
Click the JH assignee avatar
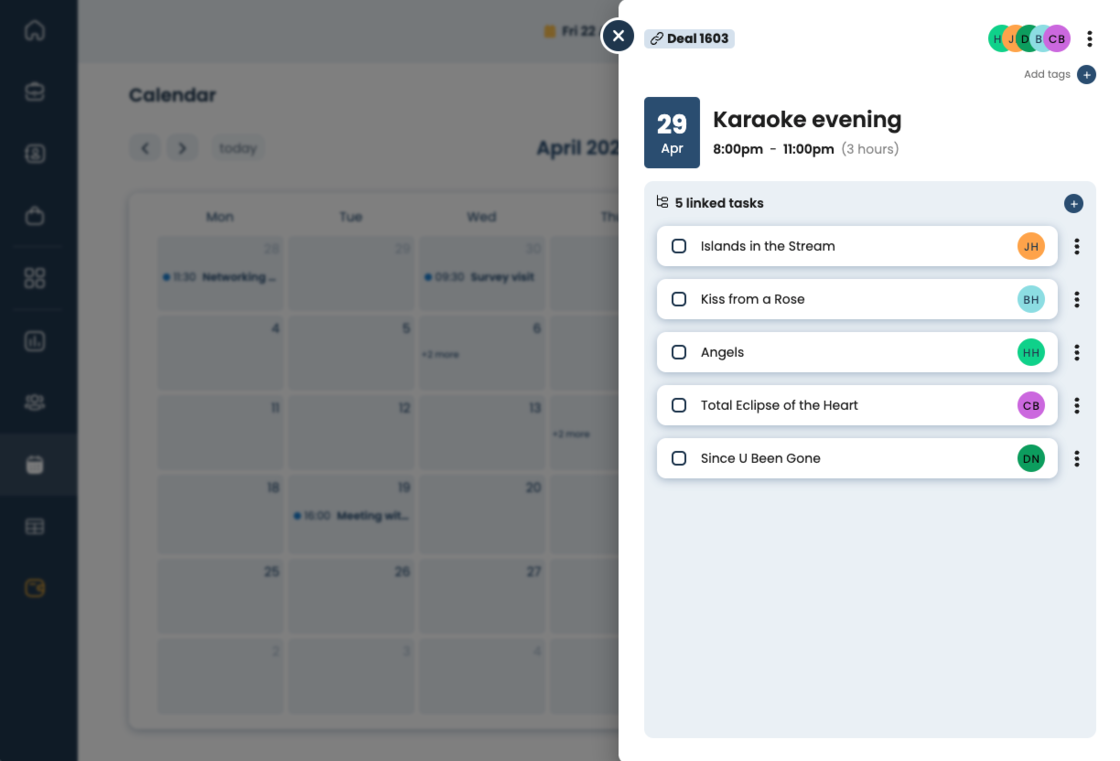(x=1031, y=246)
